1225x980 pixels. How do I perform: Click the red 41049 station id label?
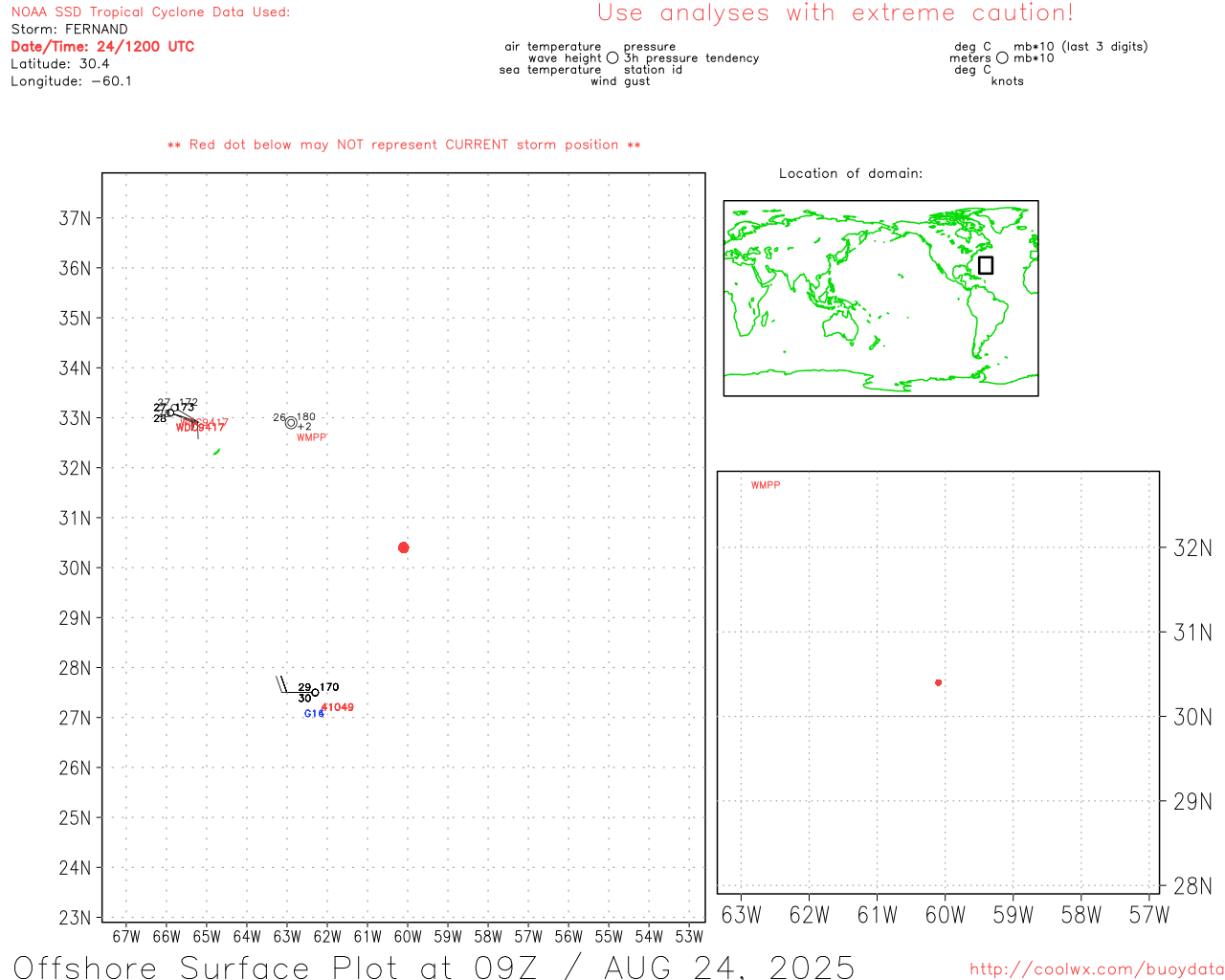(338, 707)
